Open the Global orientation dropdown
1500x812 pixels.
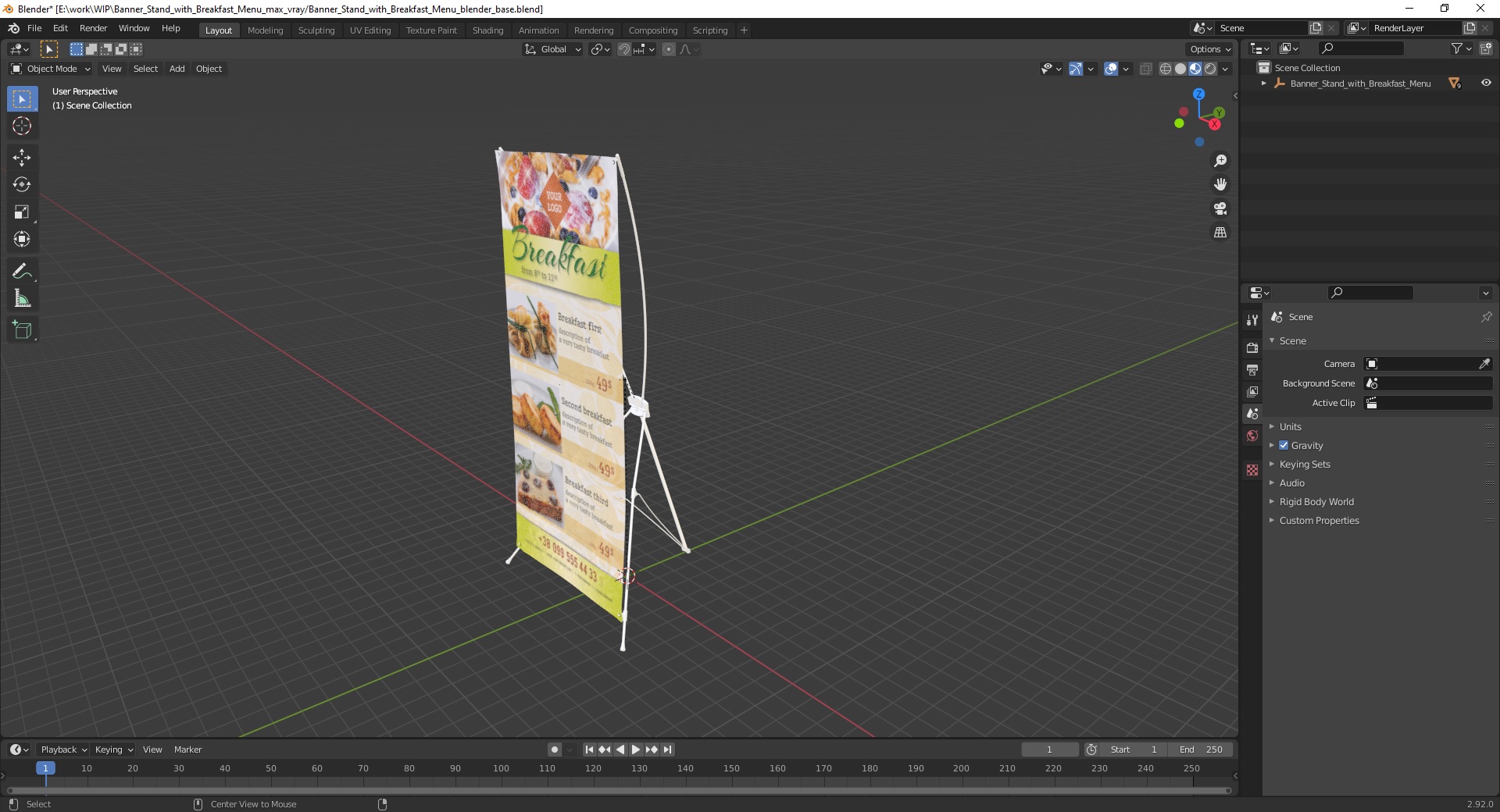point(553,49)
